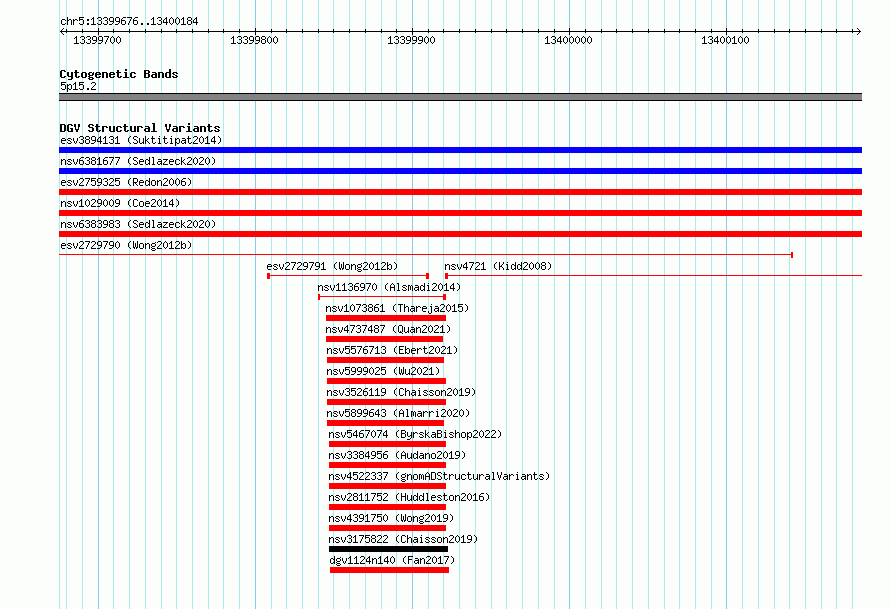Open the nsv2811752 (Huddleston2016) variant label
Image resolution: width=890 pixels, height=609 pixels.
tap(409, 497)
